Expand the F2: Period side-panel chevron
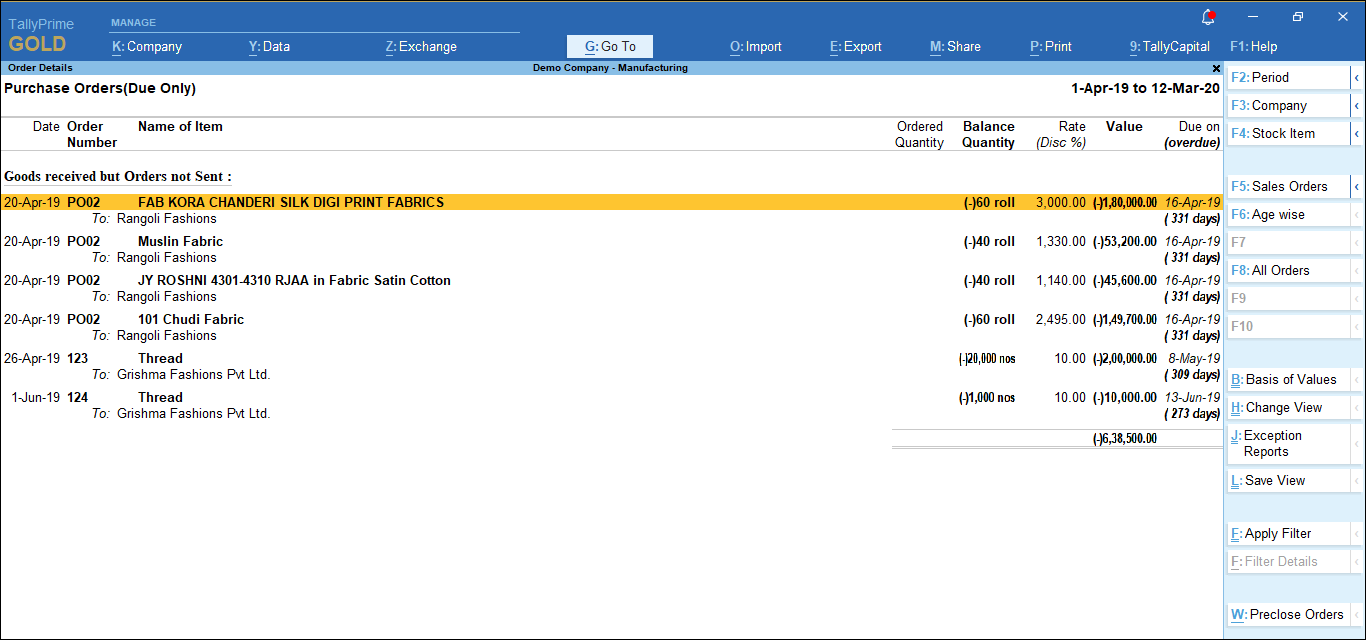The width and height of the screenshot is (1366, 640). click(1358, 77)
